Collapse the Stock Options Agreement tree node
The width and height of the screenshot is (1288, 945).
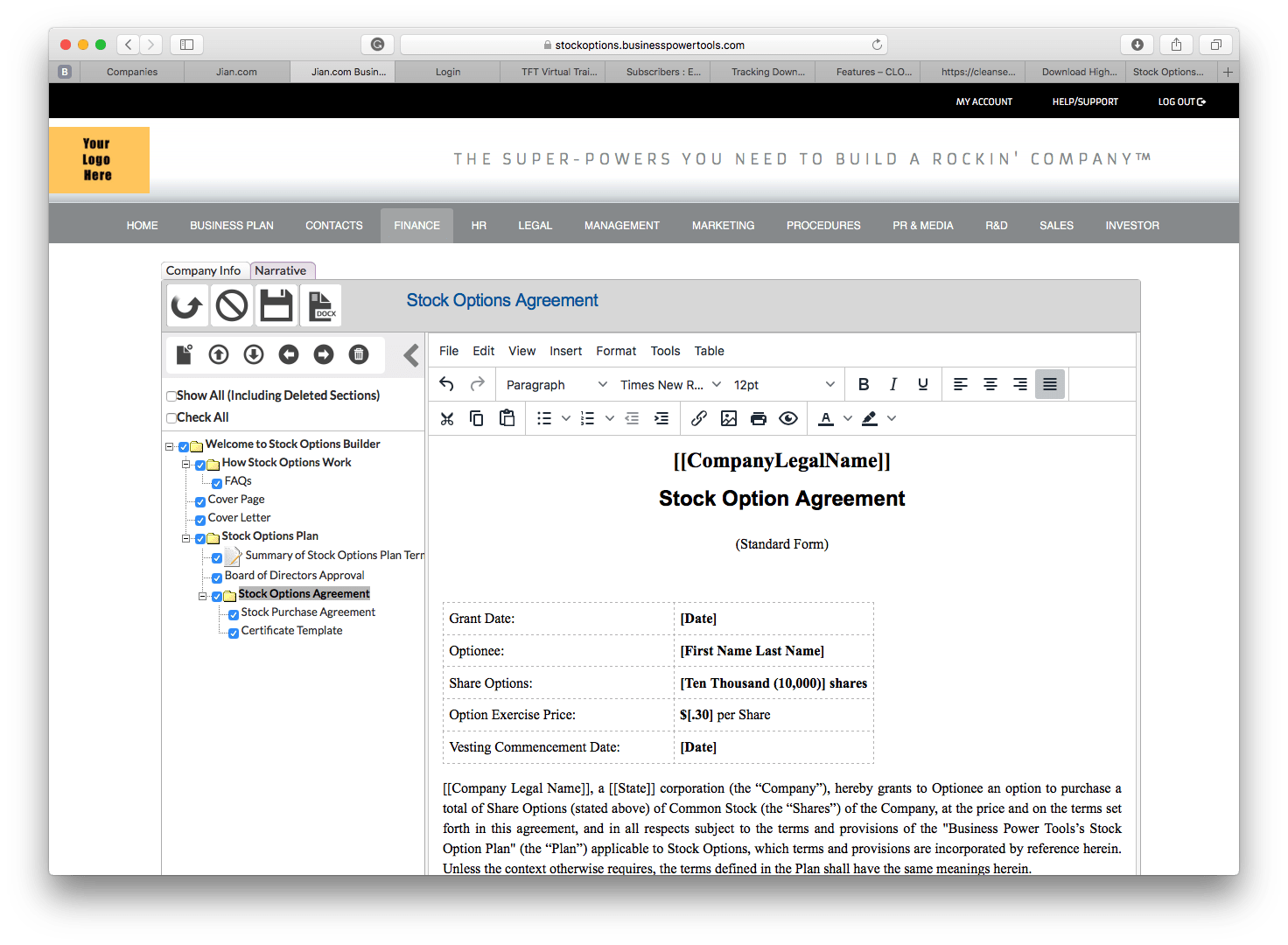pos(203,596)
